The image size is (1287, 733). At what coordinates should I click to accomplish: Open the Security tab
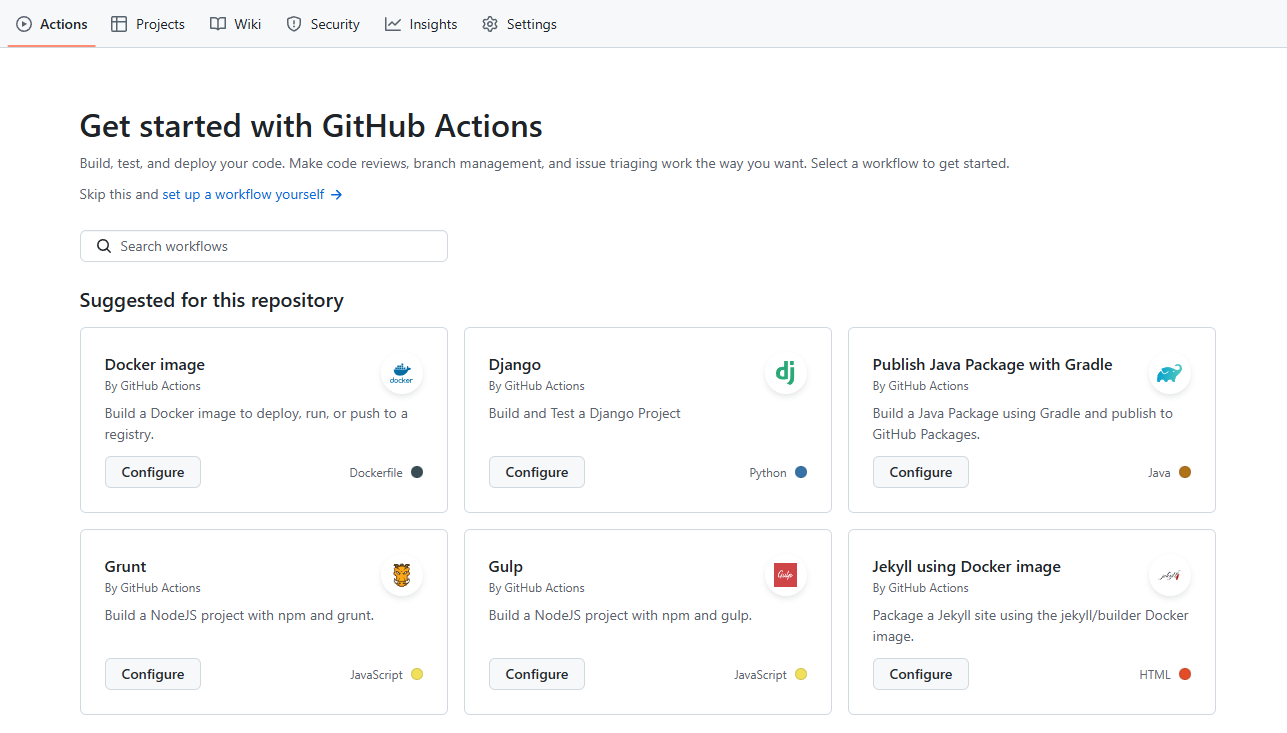pos(323,24)
